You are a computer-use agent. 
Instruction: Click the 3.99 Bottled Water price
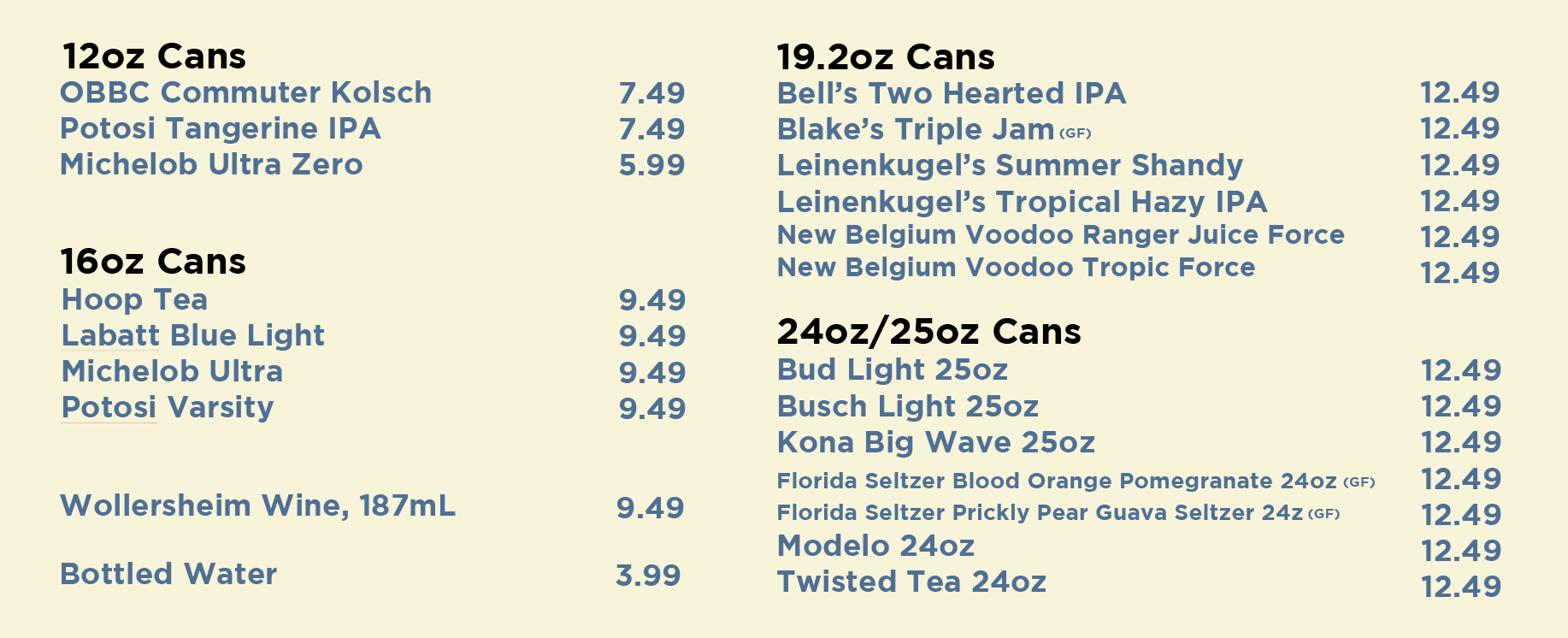pos(648,576)
